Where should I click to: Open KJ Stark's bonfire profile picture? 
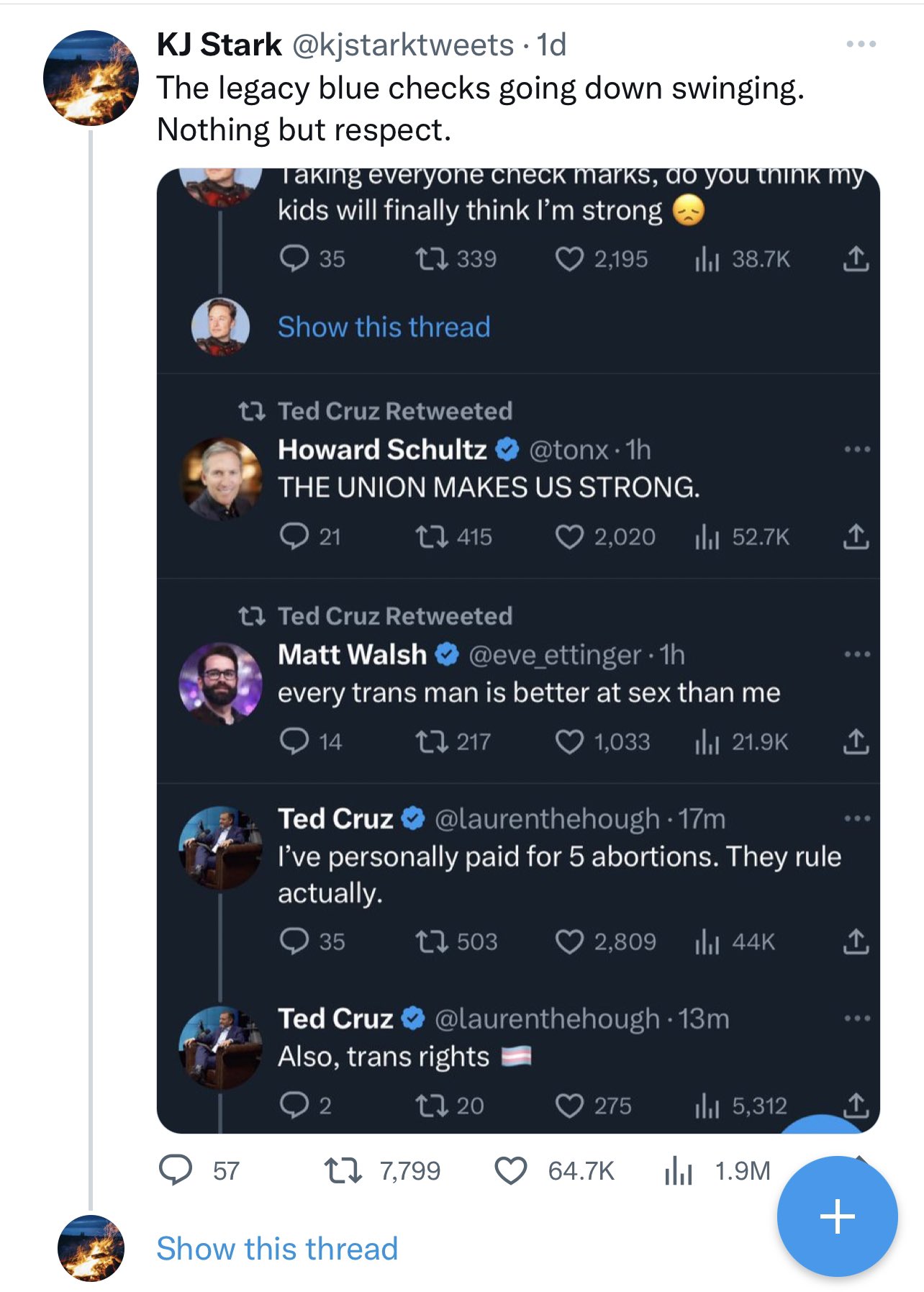click(91, 78)
